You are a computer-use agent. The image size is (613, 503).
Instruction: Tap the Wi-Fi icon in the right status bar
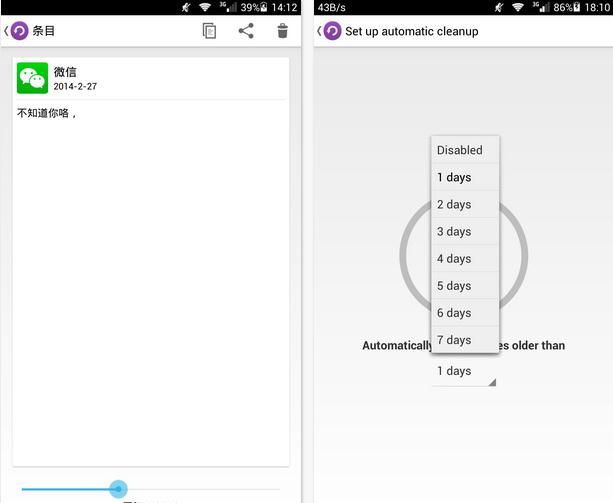517,7
